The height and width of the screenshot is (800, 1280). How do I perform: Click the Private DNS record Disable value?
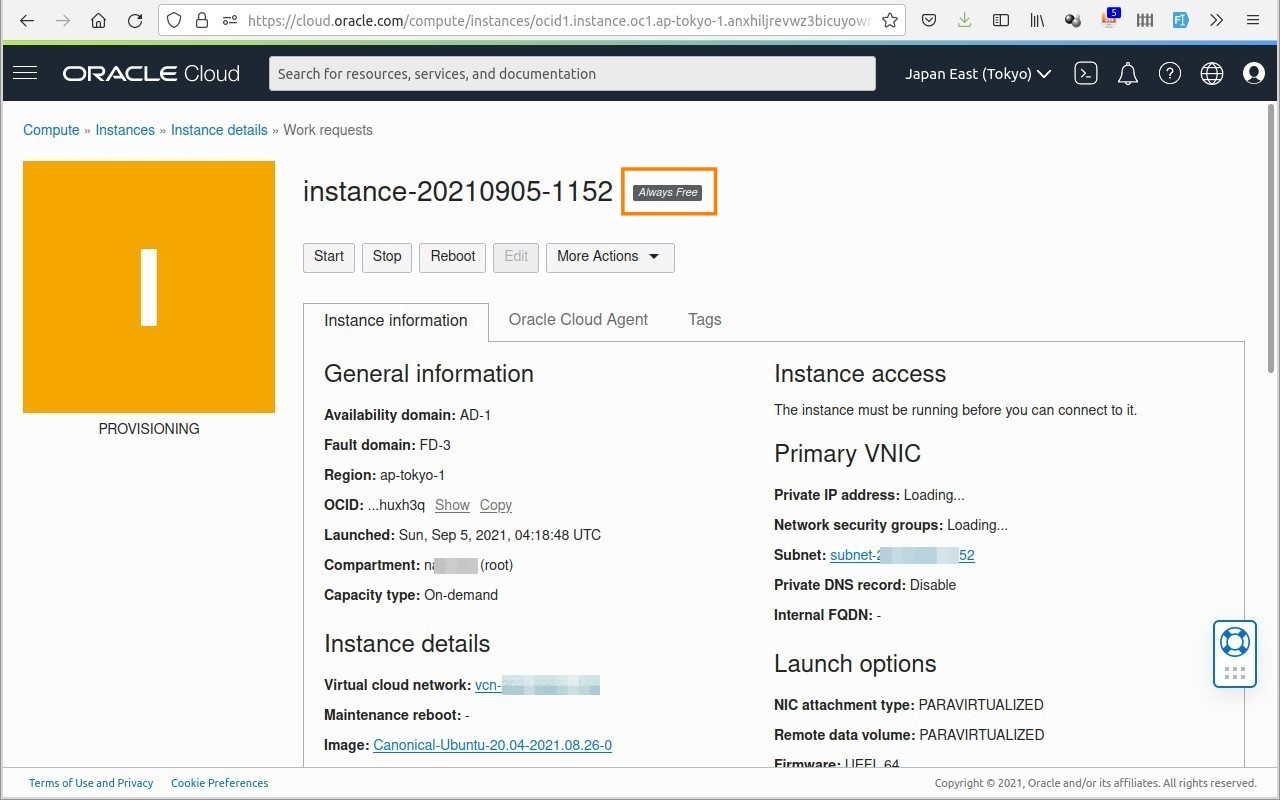pos(933,585)
